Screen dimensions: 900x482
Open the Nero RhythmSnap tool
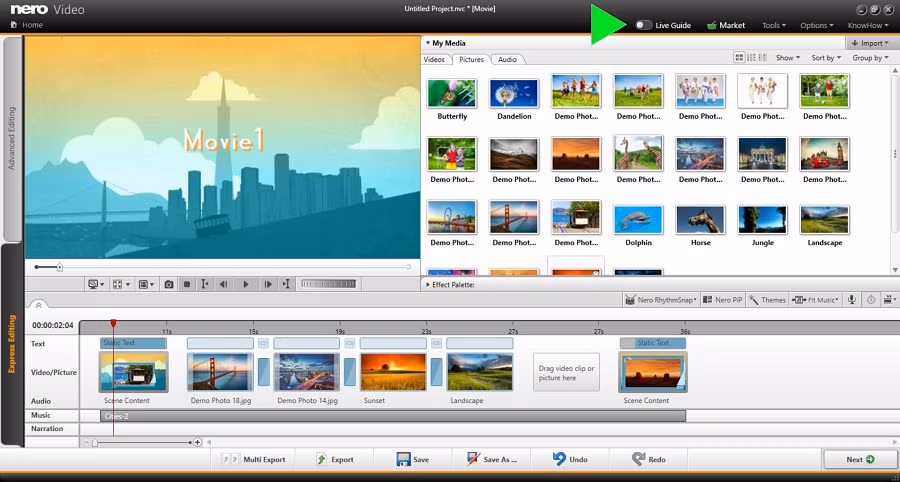point(661,300)
